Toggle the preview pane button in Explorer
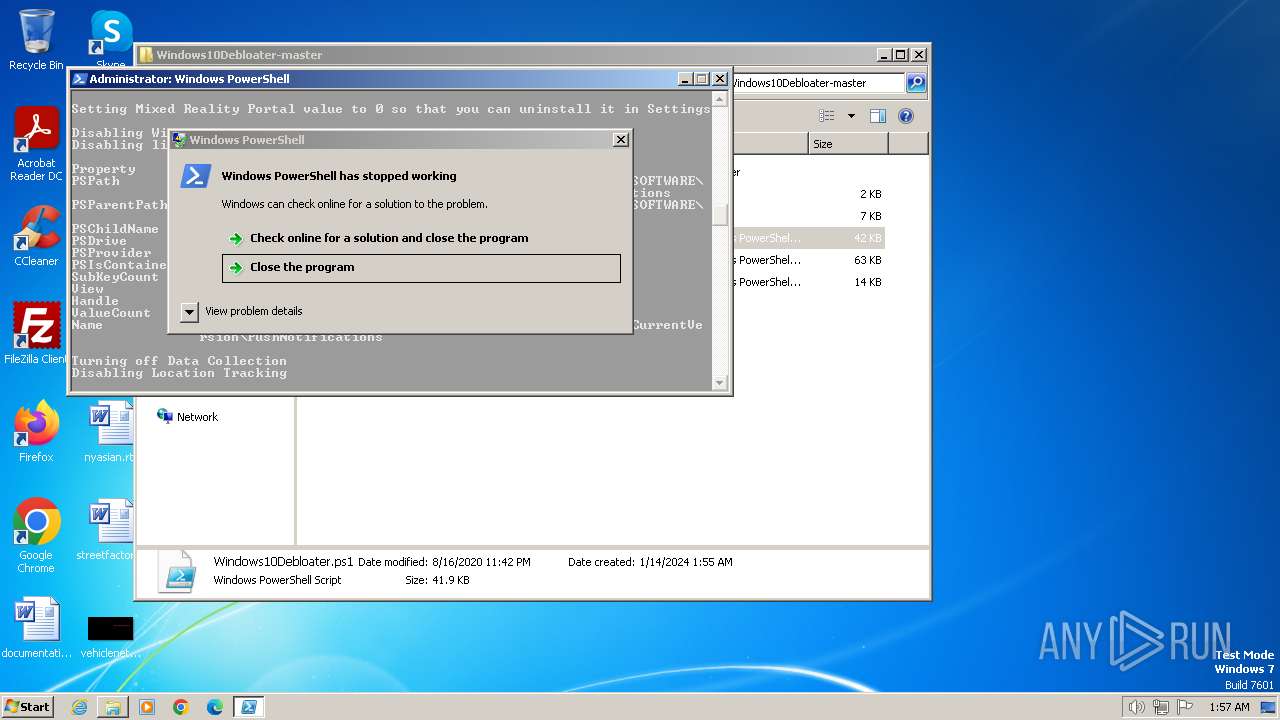Viewport: 1280px width, 720px height. pyautogui.click(x=877, y=116)
